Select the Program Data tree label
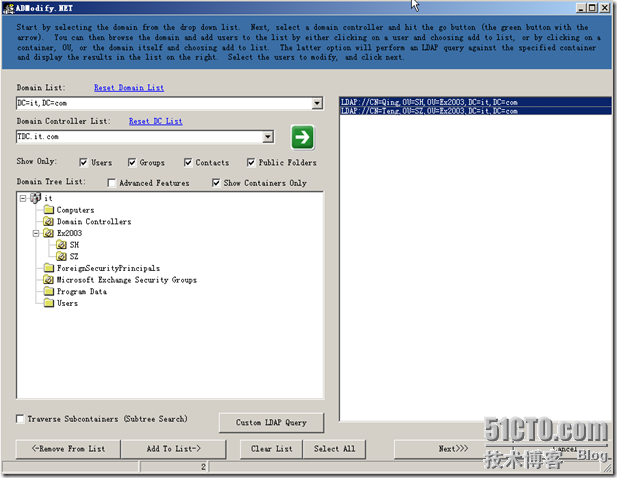The height and width of the screenshot is (478, 617). click(82, 292)
